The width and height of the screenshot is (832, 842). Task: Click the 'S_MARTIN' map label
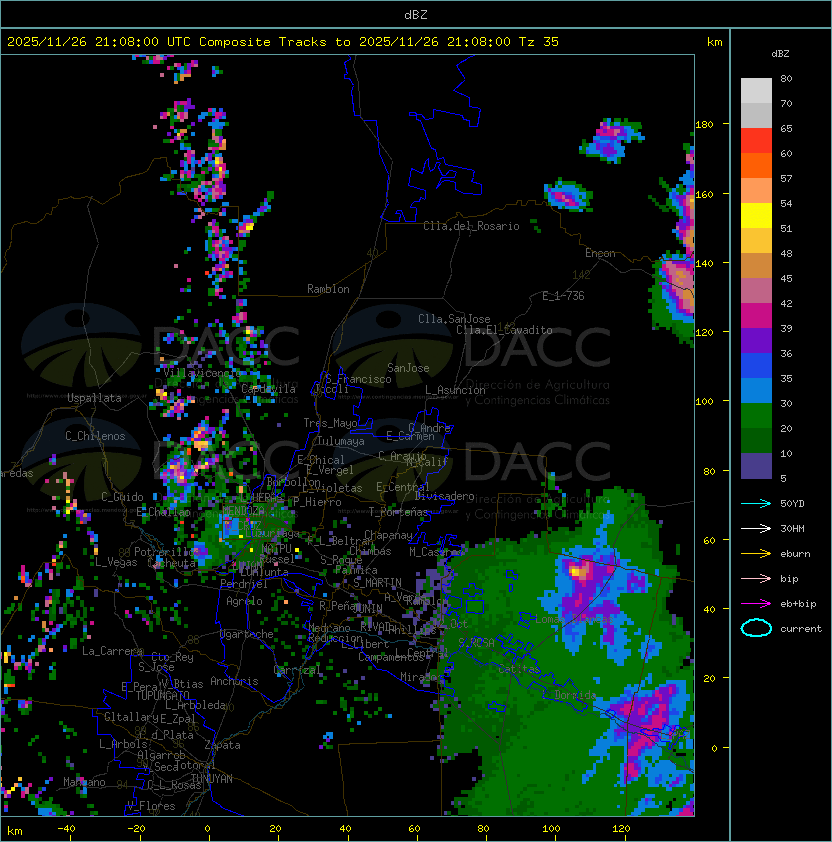point(377,583)
